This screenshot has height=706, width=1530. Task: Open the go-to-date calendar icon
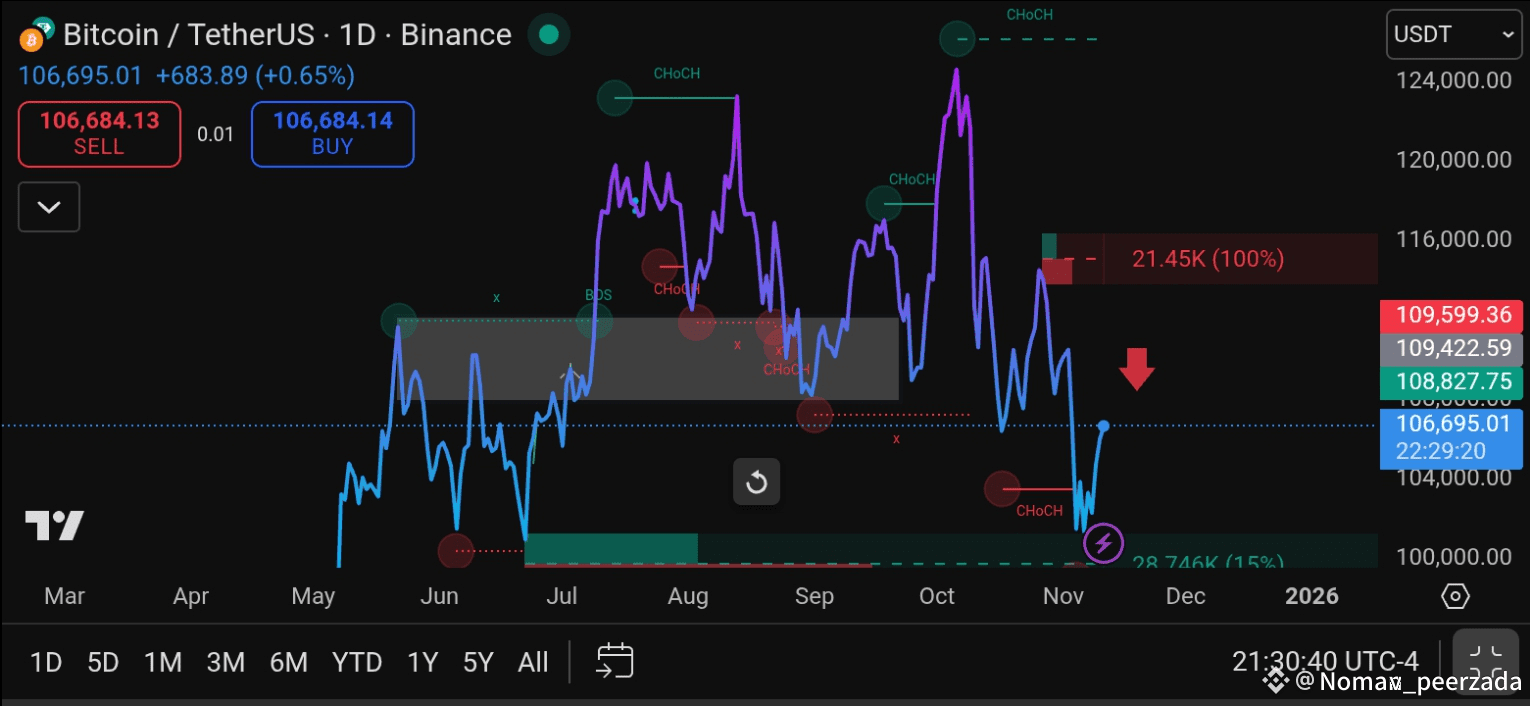615,661
